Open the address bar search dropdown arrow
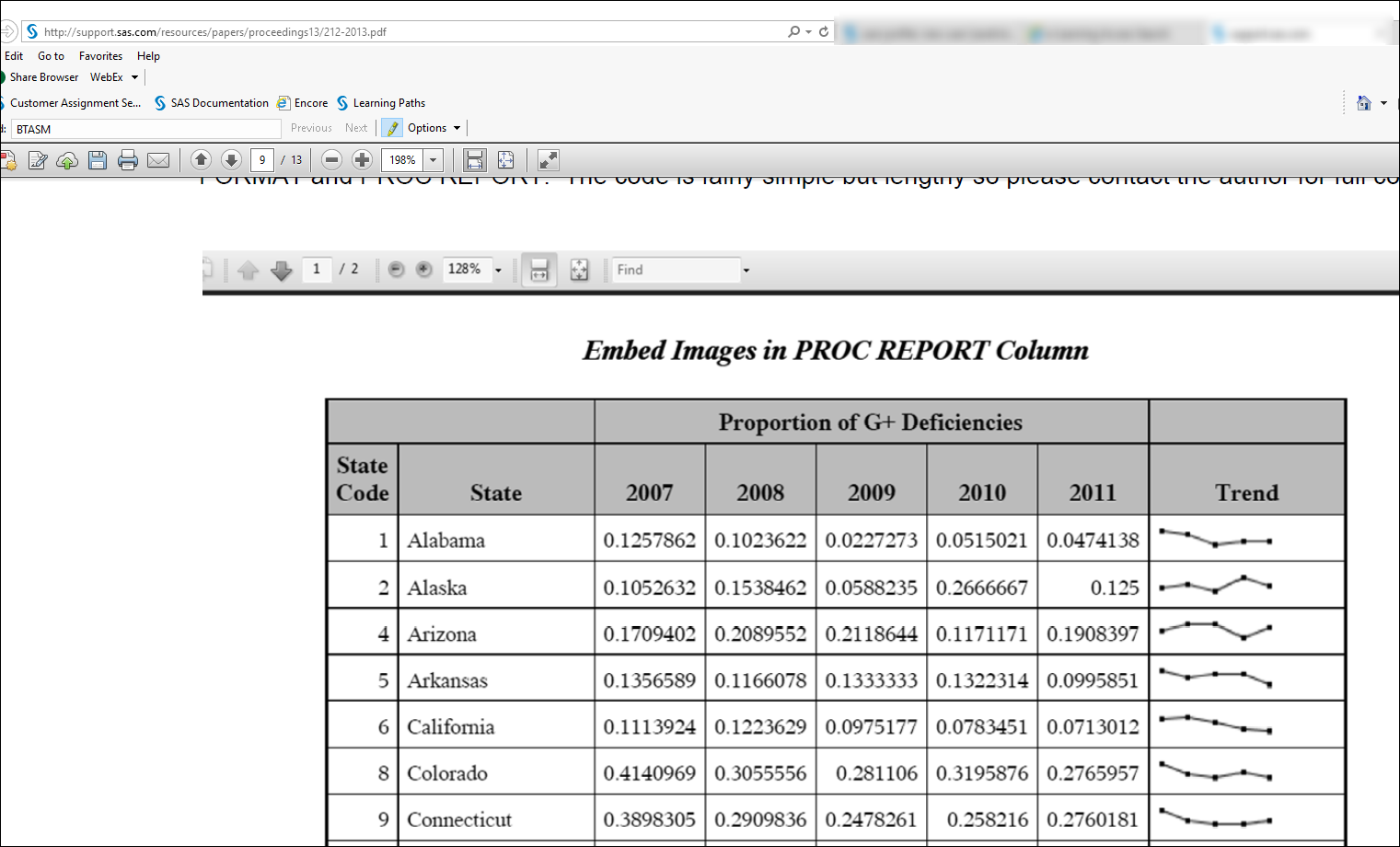Viewport: 1400px width, 847px height. coord(808,32)
